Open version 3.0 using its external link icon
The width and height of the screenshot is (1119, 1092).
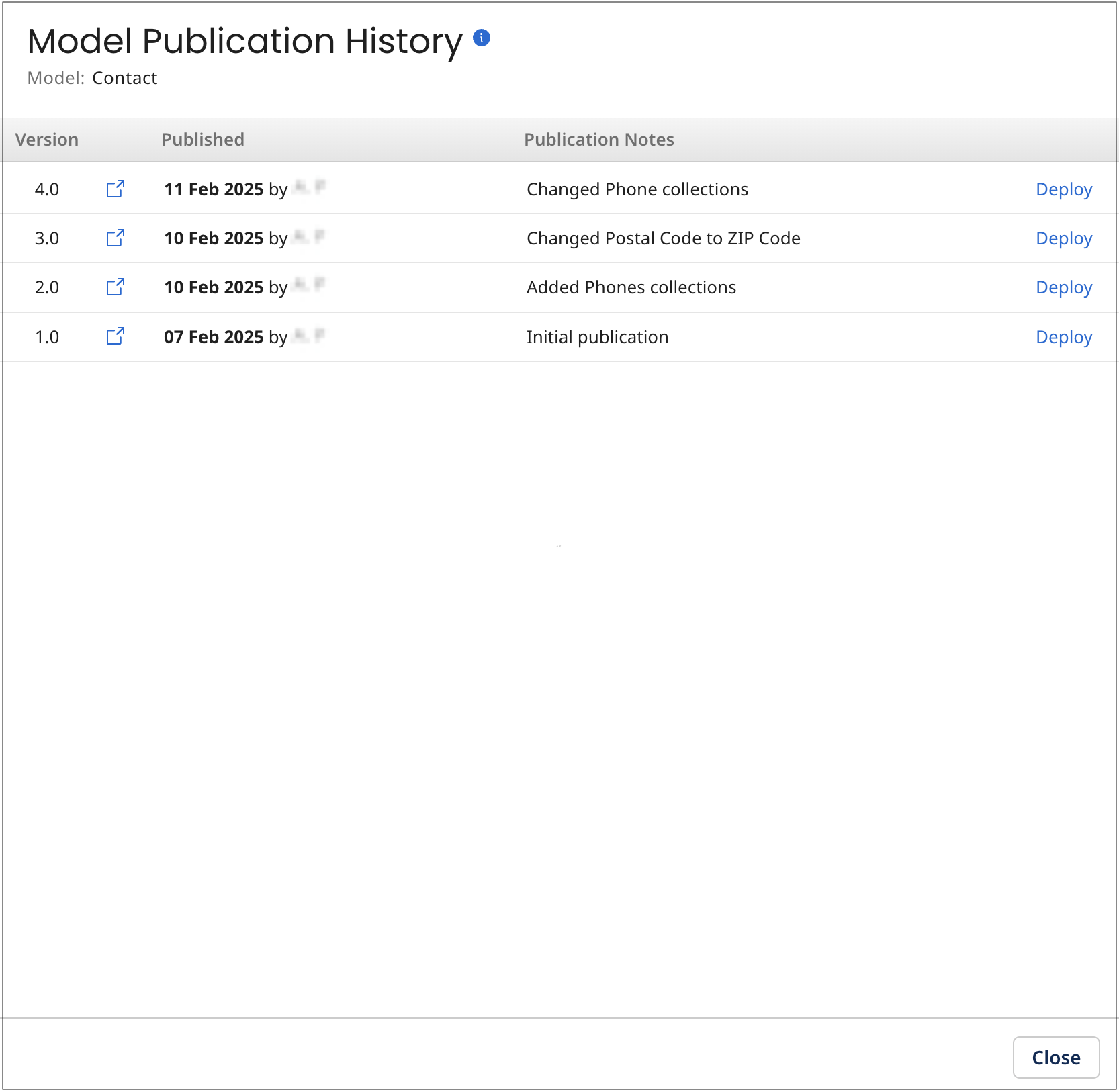click(x=115, y=238)
